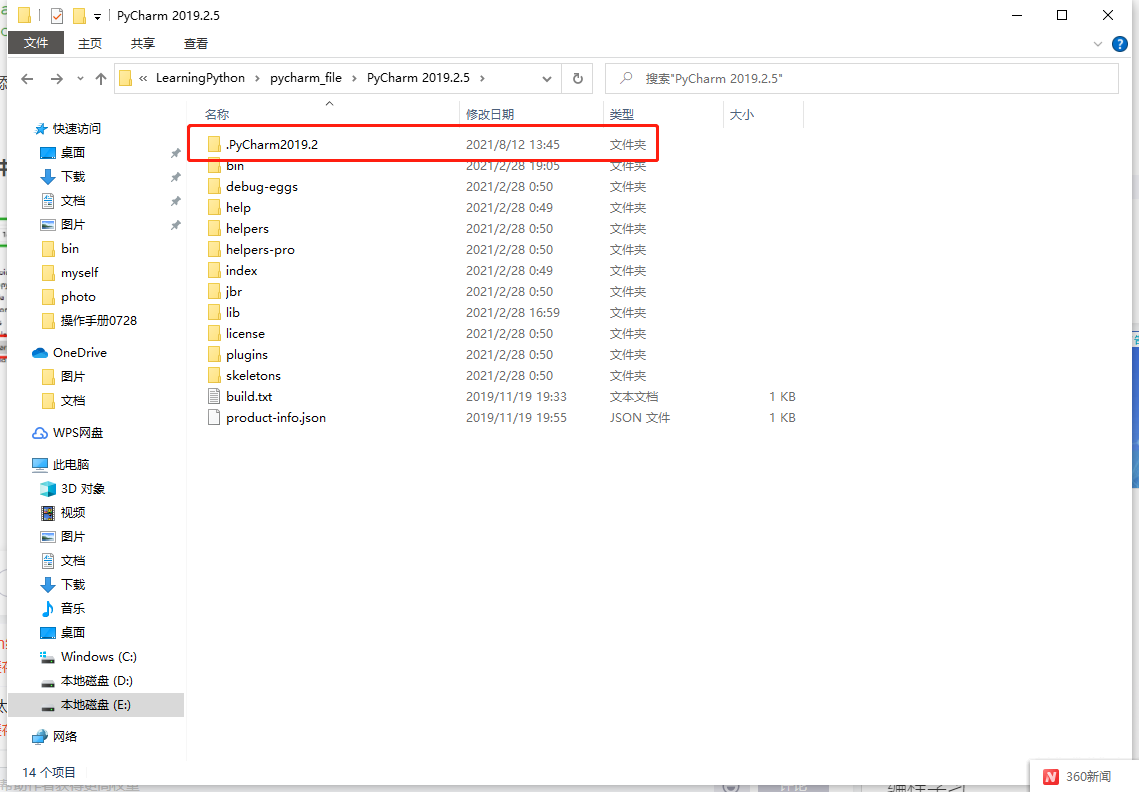The image size is (1139, 792).
Task: Sort files by 大小 column
Action: pyautogui.click(x=742, y=115)
